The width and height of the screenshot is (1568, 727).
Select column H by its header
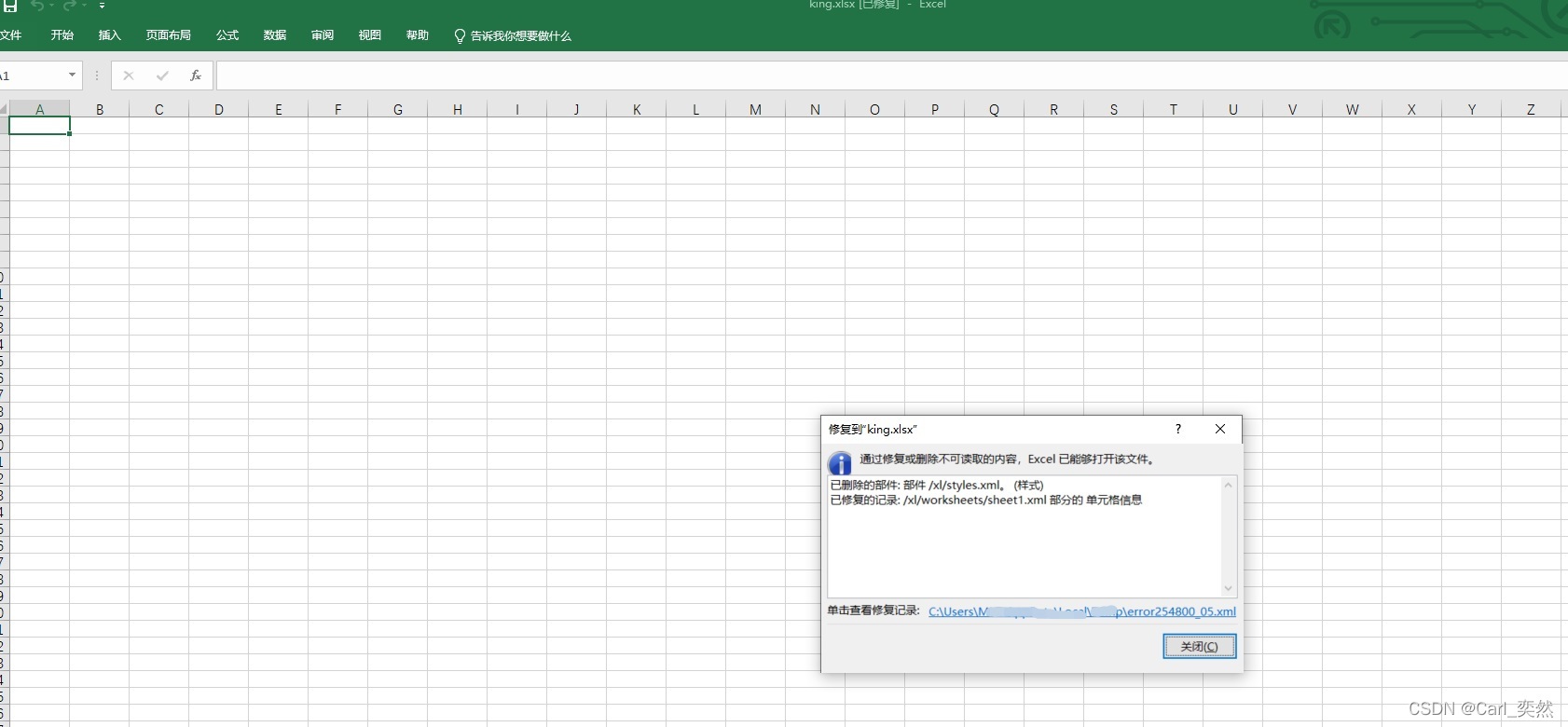458,109
